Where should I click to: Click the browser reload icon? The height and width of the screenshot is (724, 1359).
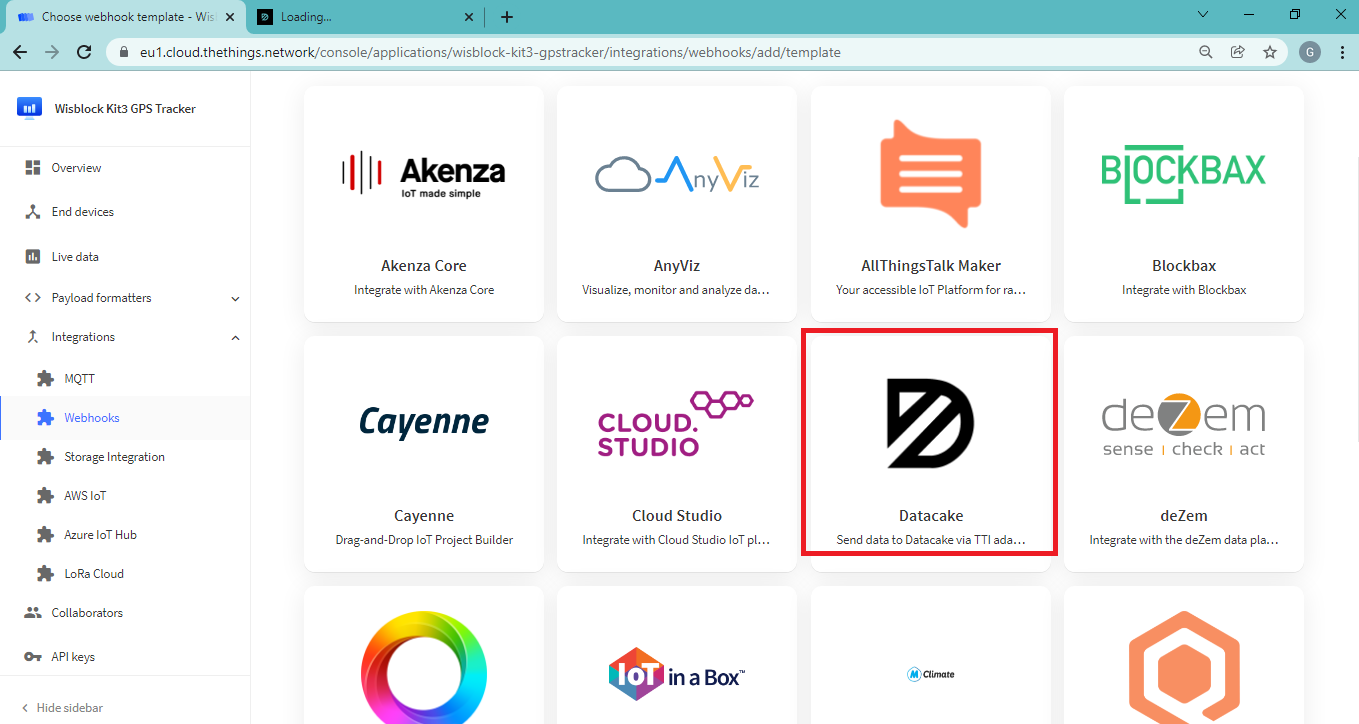(x=85, y=52)
